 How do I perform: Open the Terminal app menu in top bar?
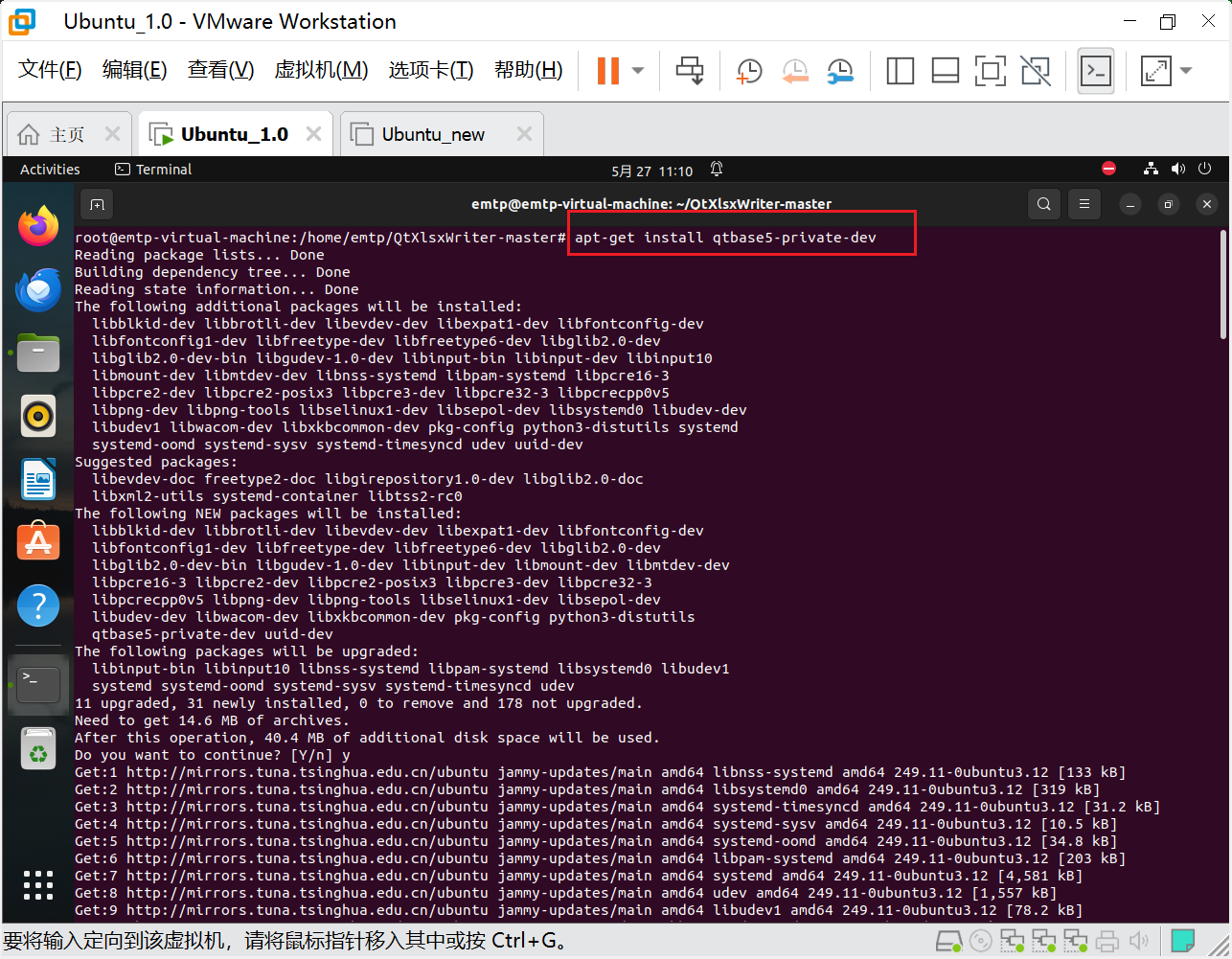[x=153, y=170]
